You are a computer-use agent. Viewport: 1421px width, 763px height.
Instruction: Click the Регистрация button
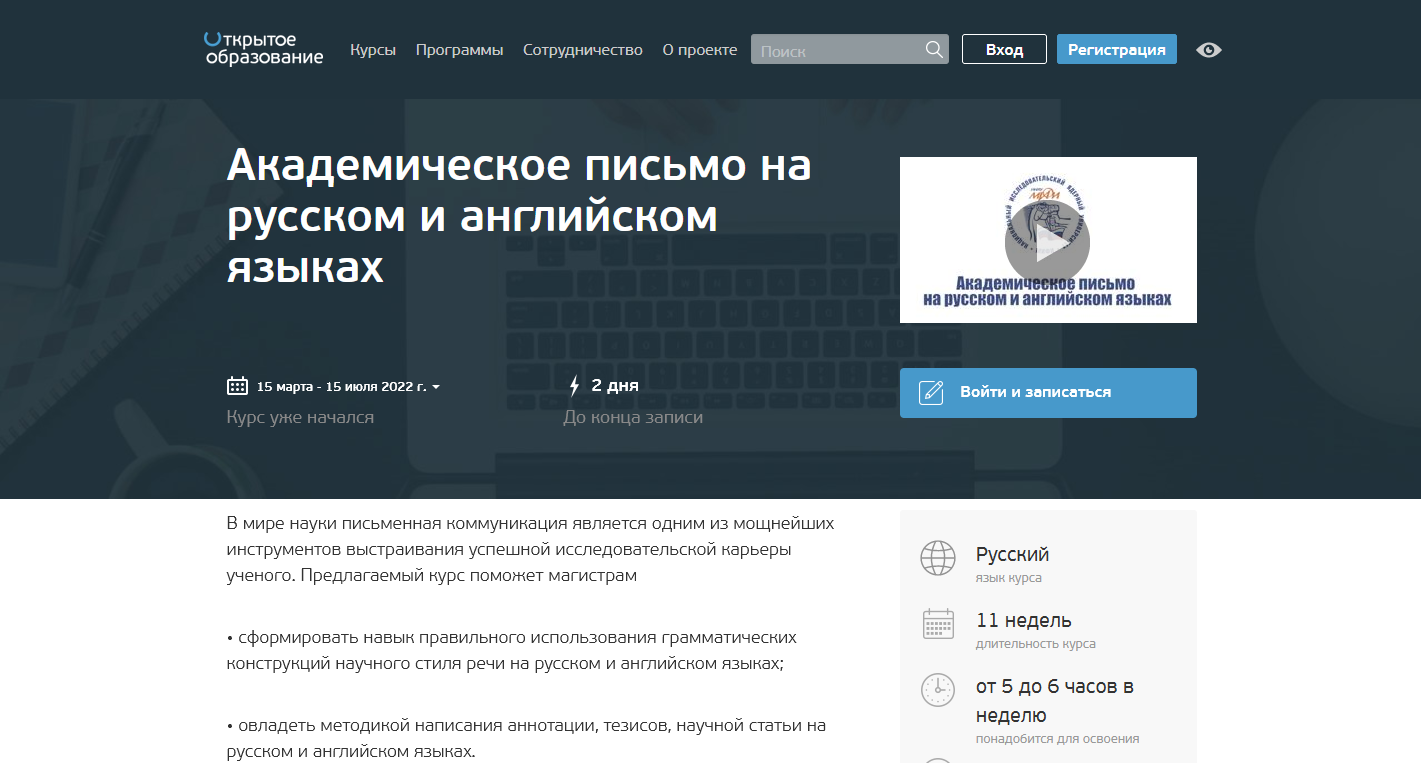point(1116,48)
